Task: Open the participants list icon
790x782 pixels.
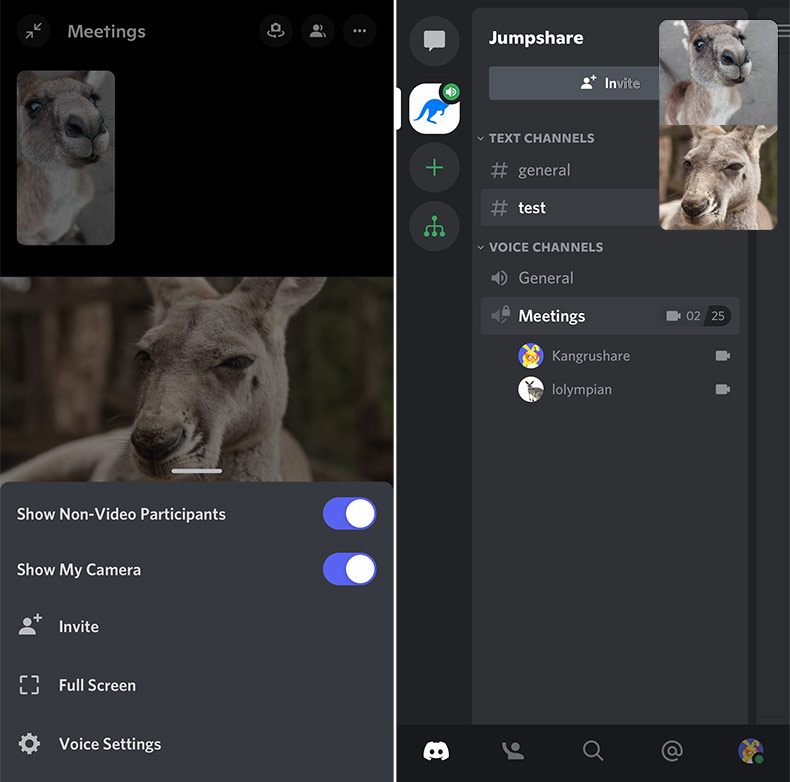Action: [x=318, y=31]
